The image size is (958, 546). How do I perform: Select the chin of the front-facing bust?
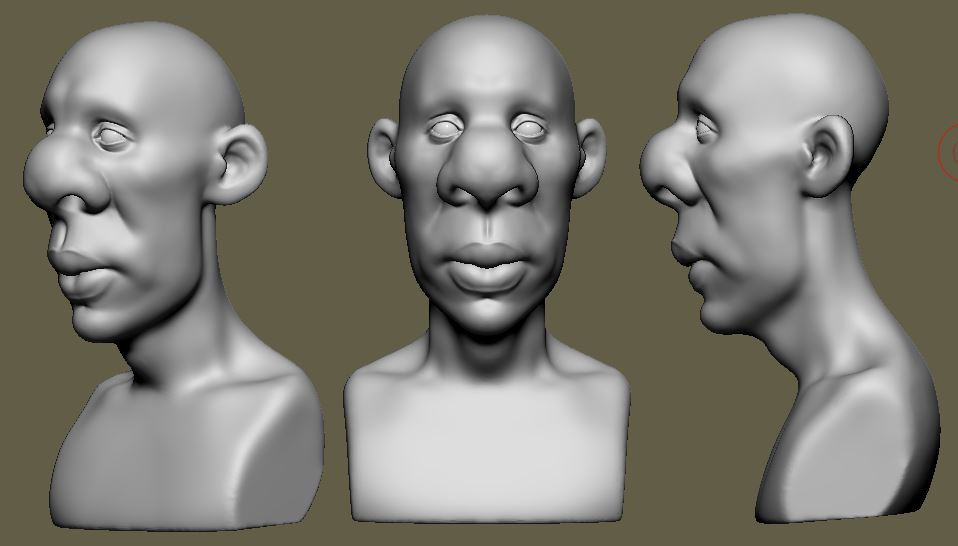click(x=487, y=313)
